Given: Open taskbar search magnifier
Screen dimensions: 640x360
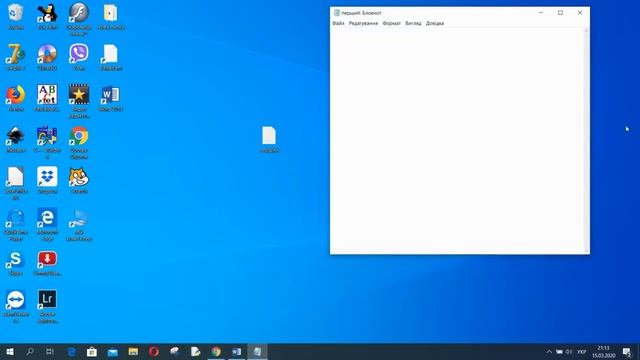Looking at the screenshot, I should coord(30,351).
